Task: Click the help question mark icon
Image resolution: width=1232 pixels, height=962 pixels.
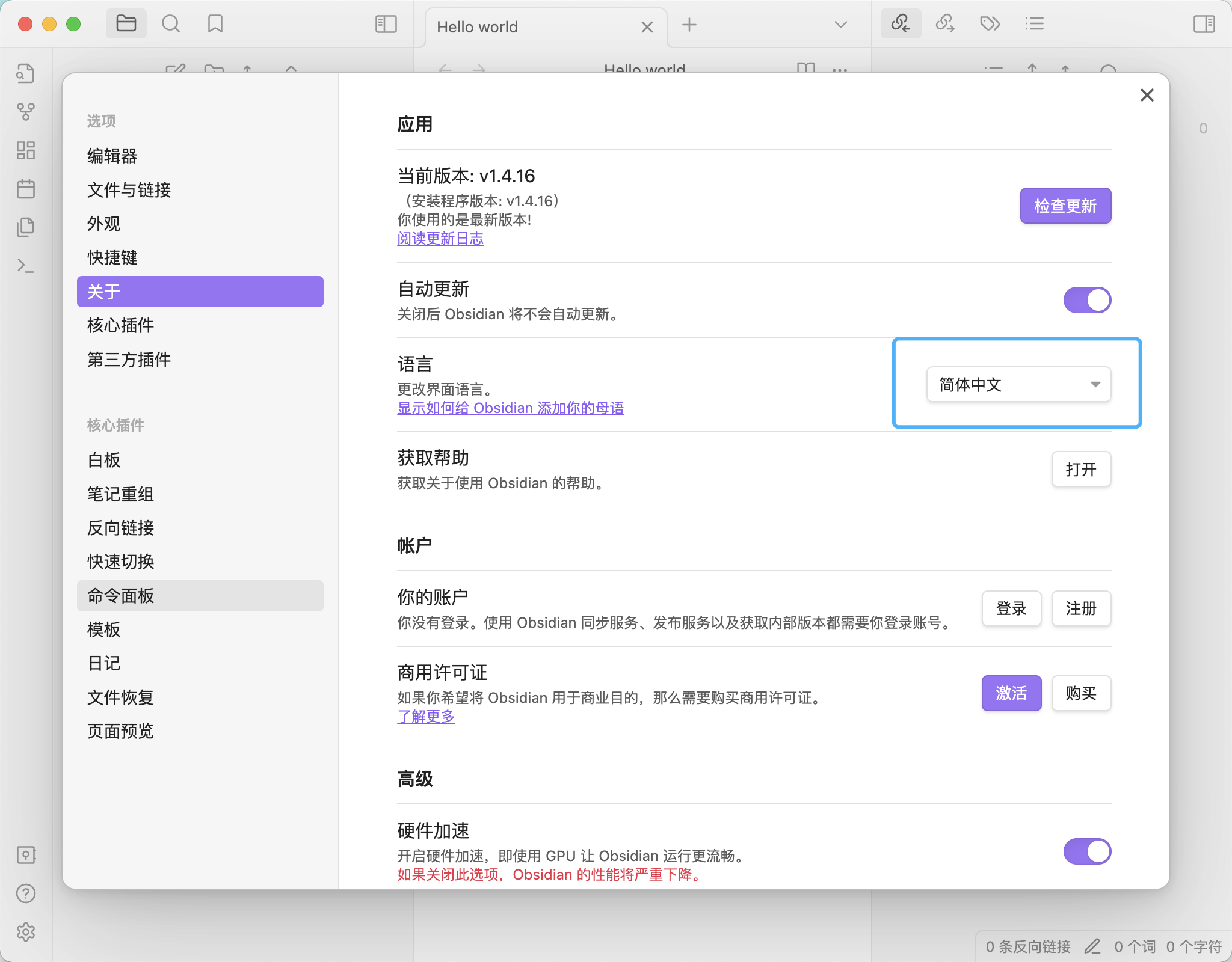Action: (x=25, y=893)
